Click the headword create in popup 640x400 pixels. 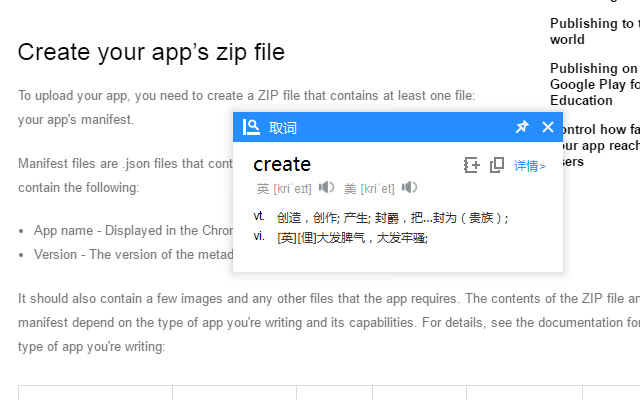tap(282, 164)
